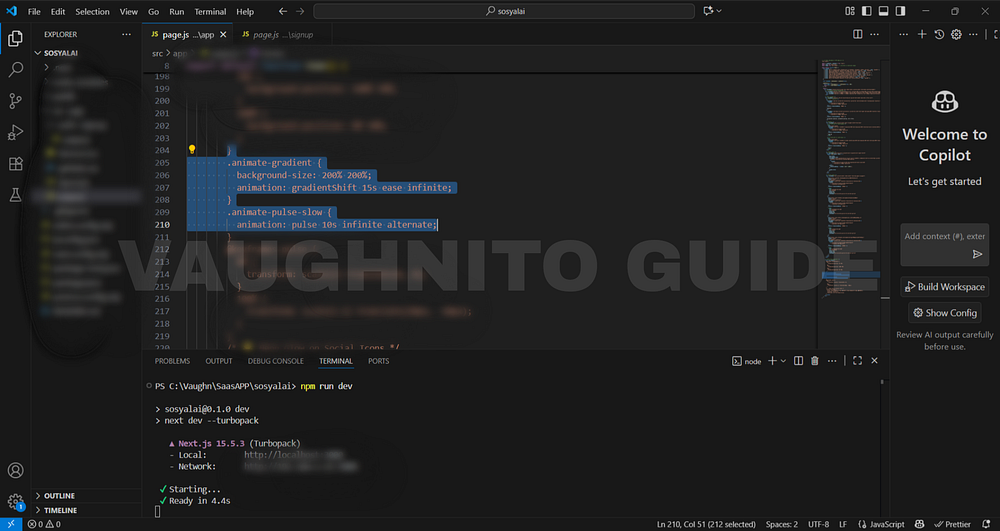Open the Selection menu

coord(92,11)
